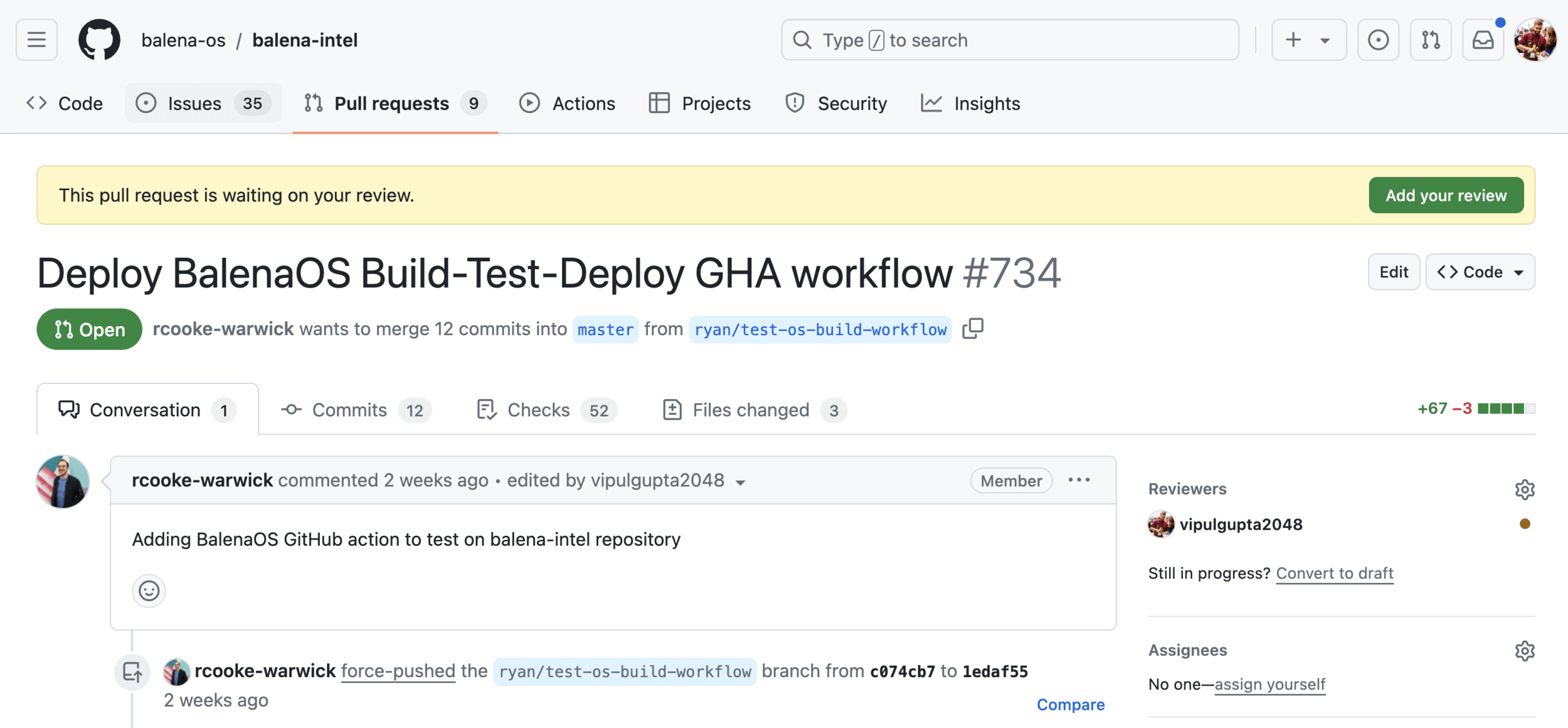Viewport: 1568px width, 728px height.
Task: Open the comment three-dots options menu
Action: (x=1079, y=480)
